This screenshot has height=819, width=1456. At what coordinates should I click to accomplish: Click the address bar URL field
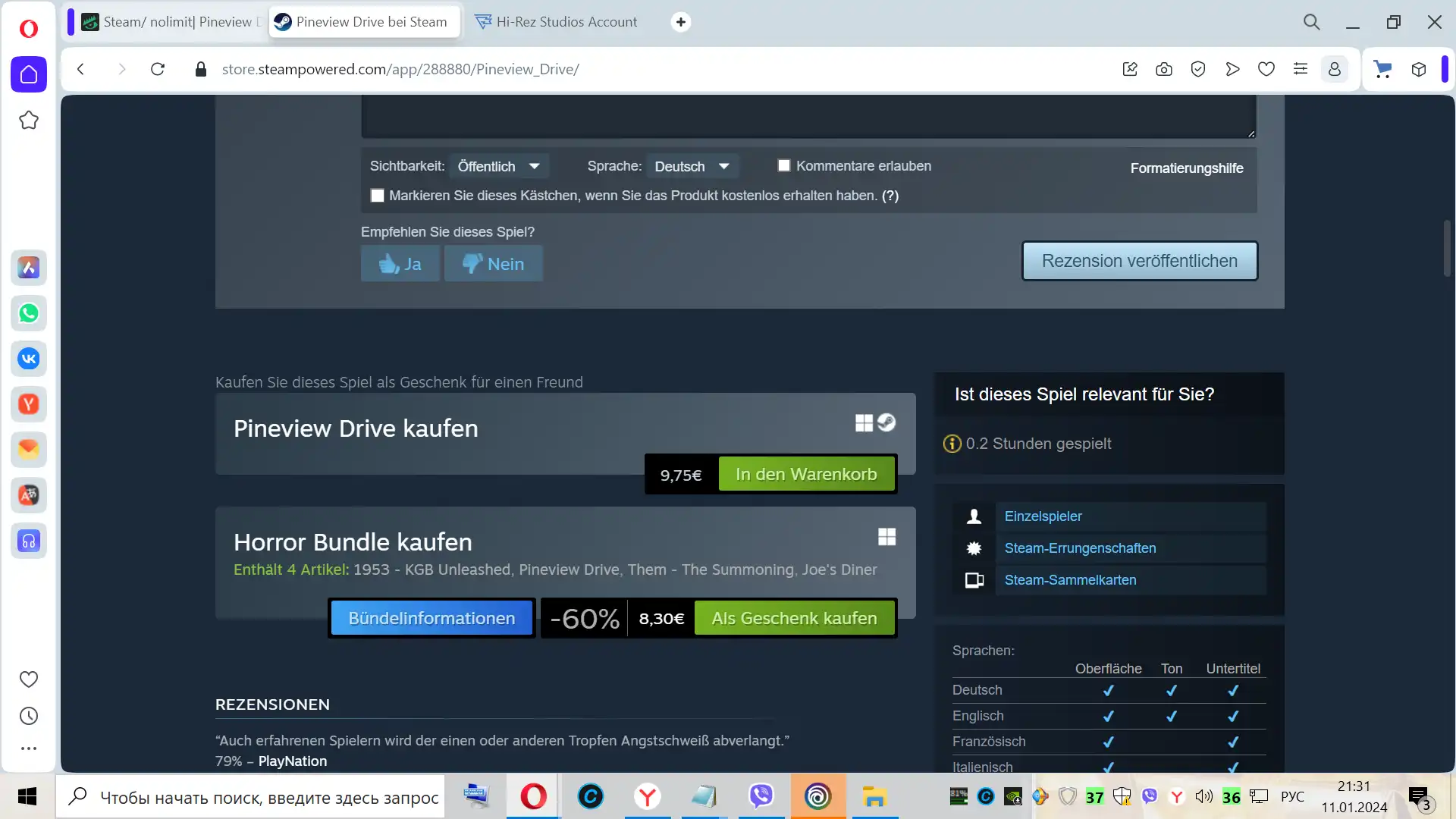652,69
